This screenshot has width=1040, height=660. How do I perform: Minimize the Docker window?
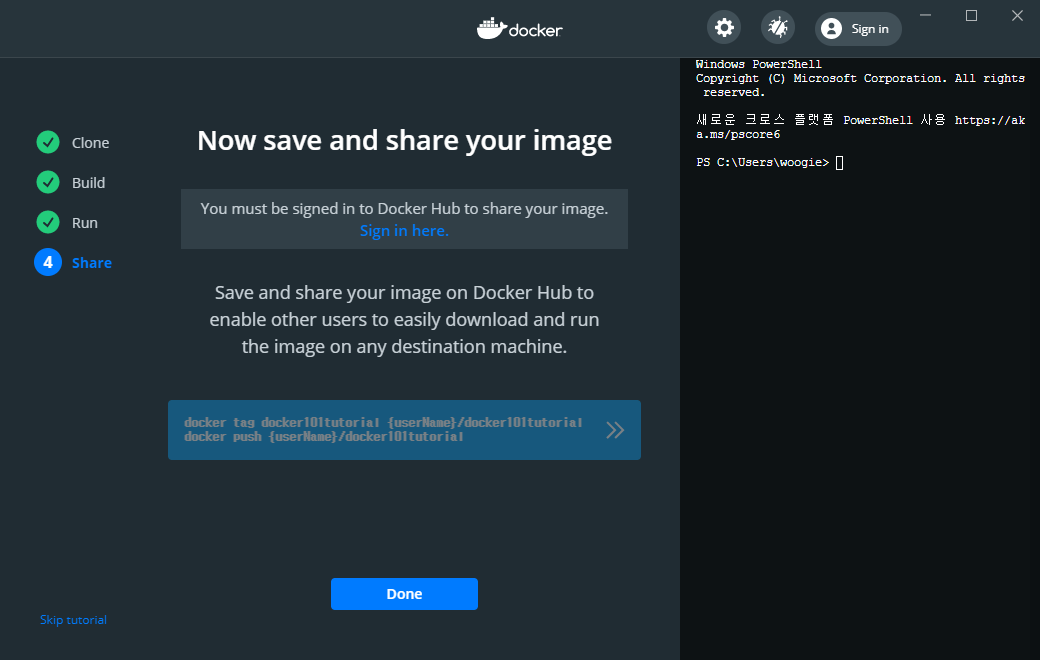coord(925,15)
